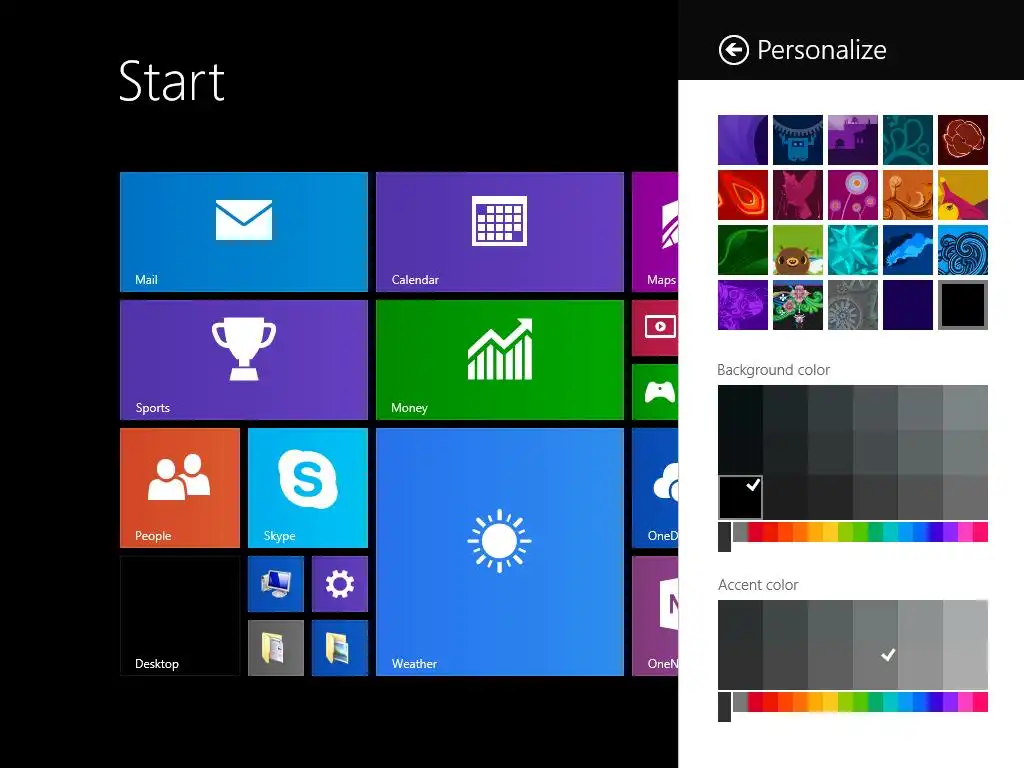Open the computer monitor small tile
Viewport: 1024px width, 768px height.
click(x=276, y=584)
